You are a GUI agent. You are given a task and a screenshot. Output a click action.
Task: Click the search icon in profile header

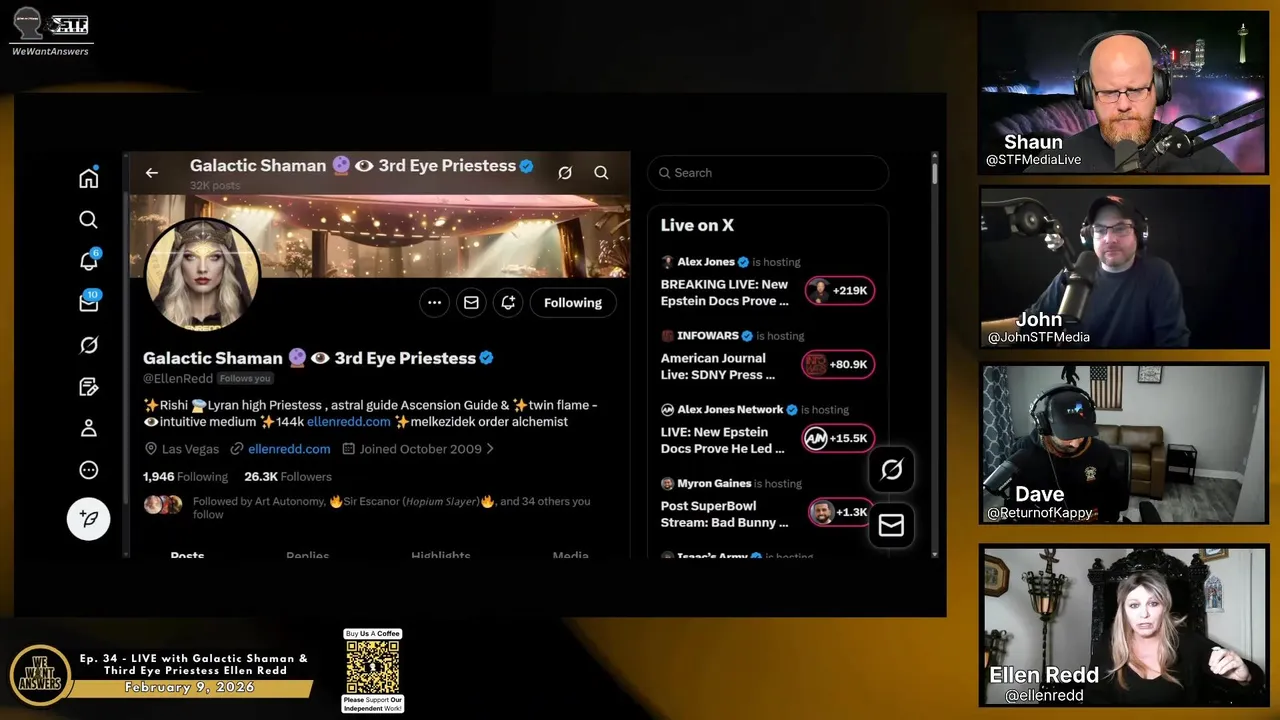[x=601, y=173]
